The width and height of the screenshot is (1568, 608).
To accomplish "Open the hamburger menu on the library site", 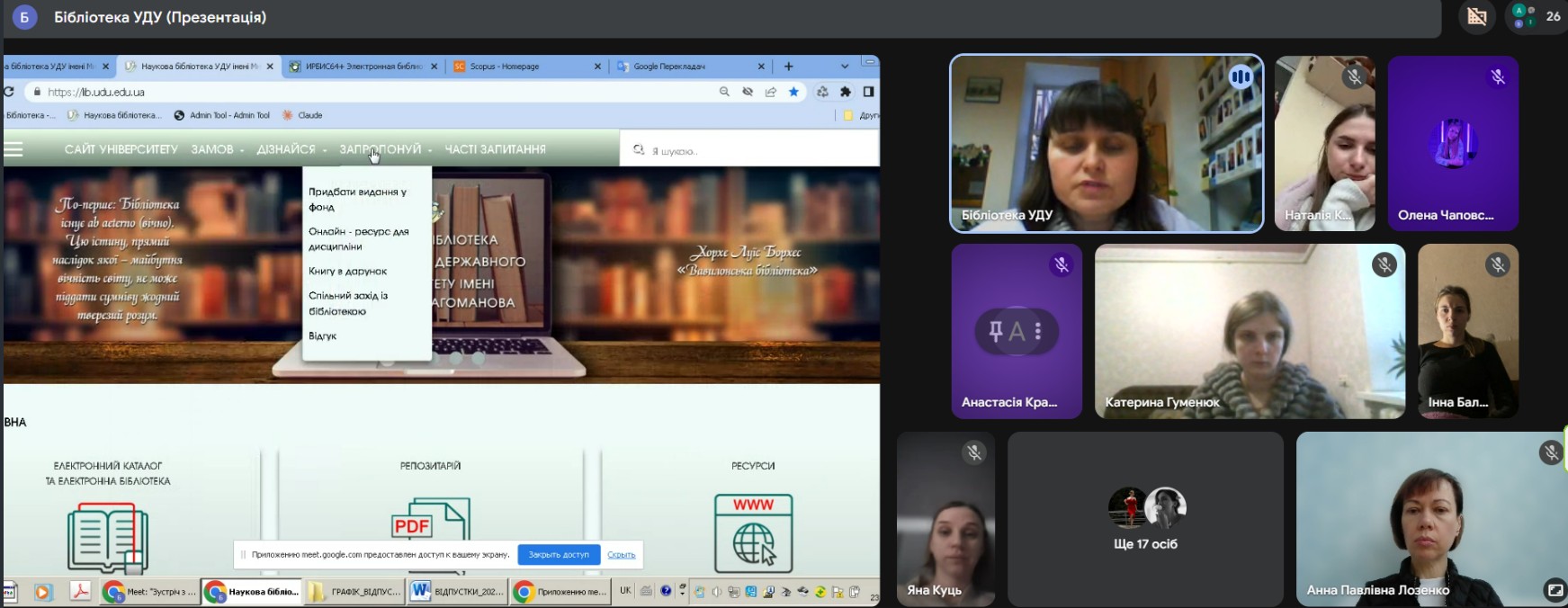I will pos(13,149).
